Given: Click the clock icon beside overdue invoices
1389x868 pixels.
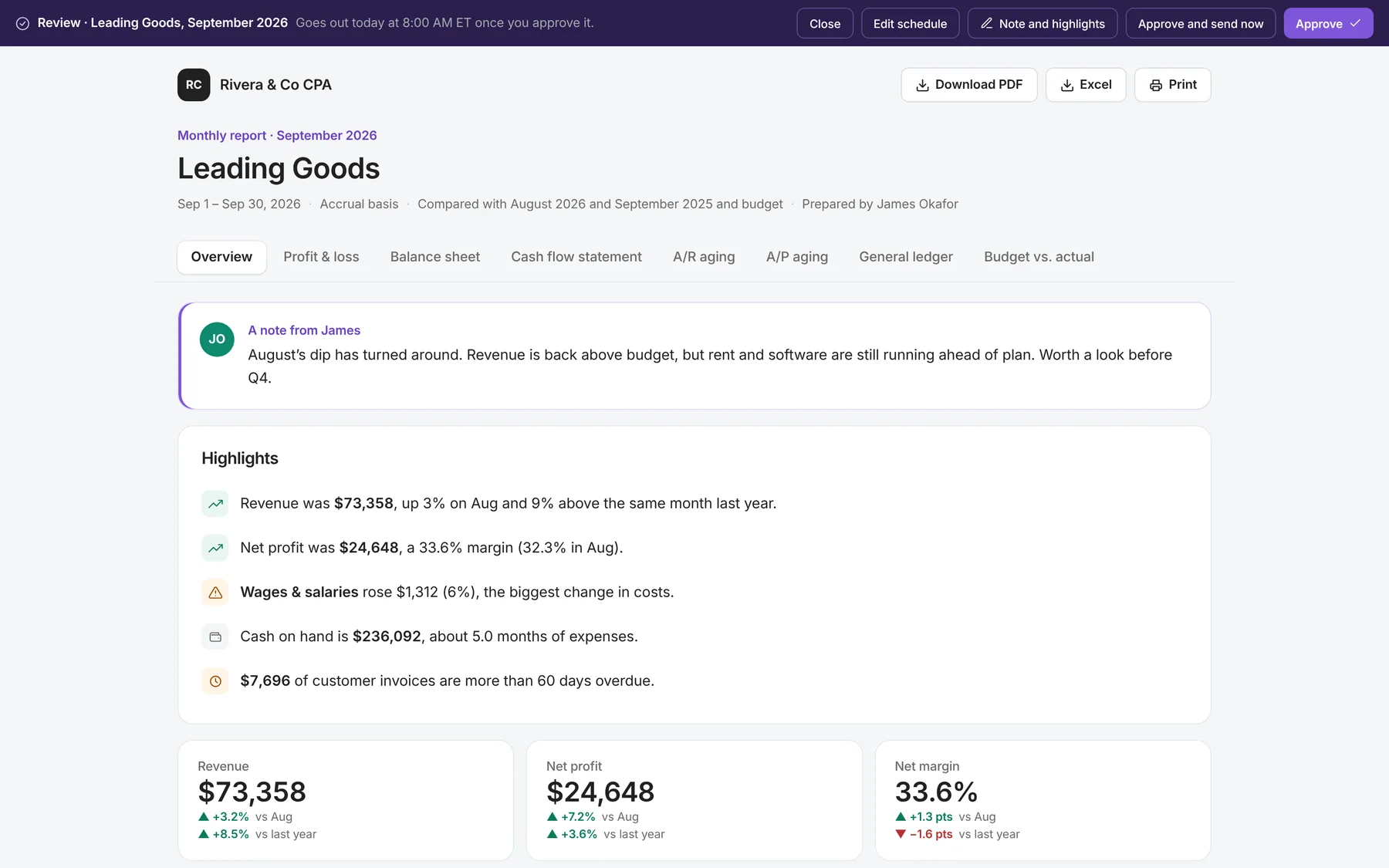Looking at the screenshot, I should (x=215, y=681).
